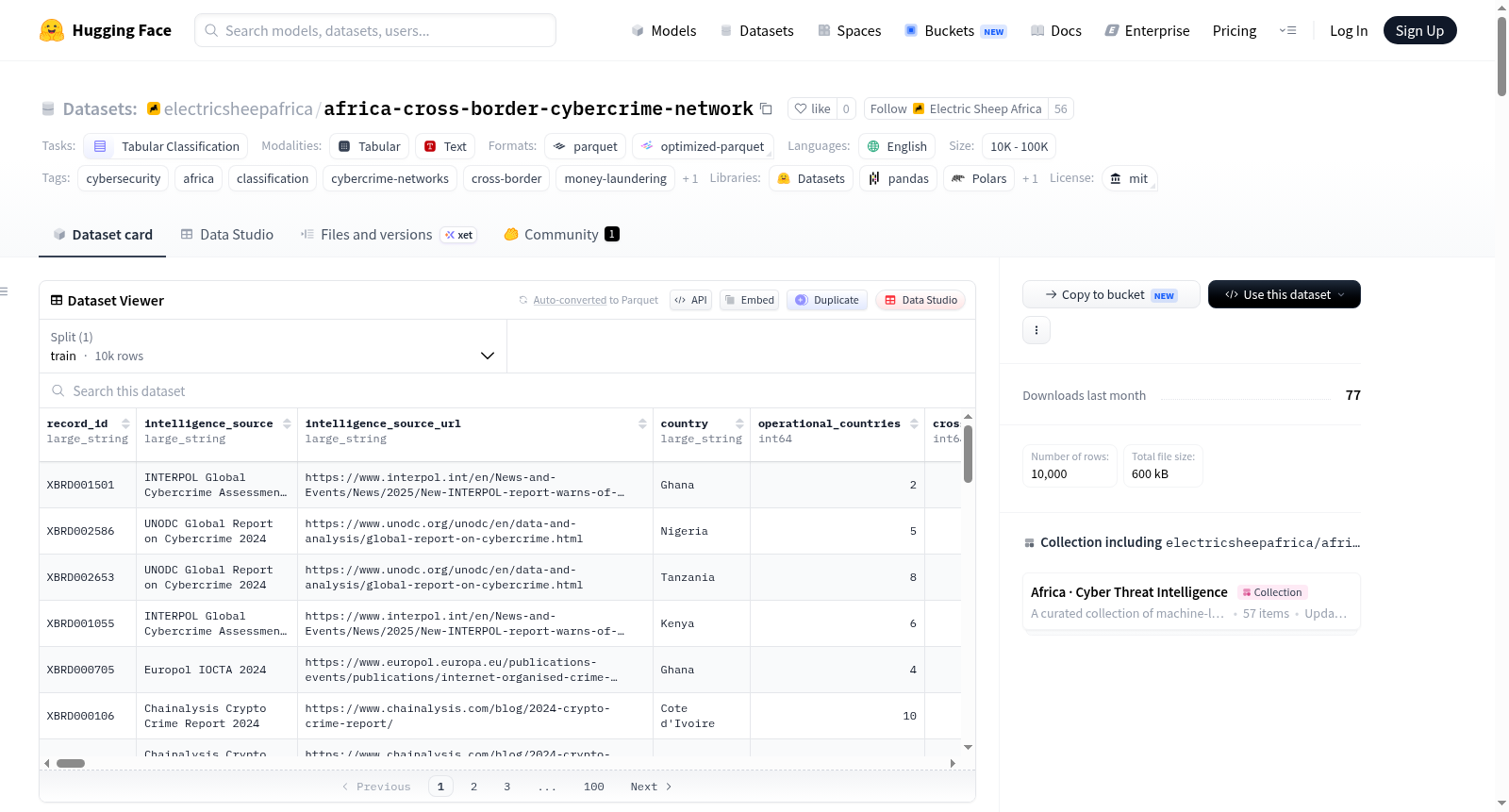Open Models in the top navigation
The image size is (1509, 812).
point(664,30)
